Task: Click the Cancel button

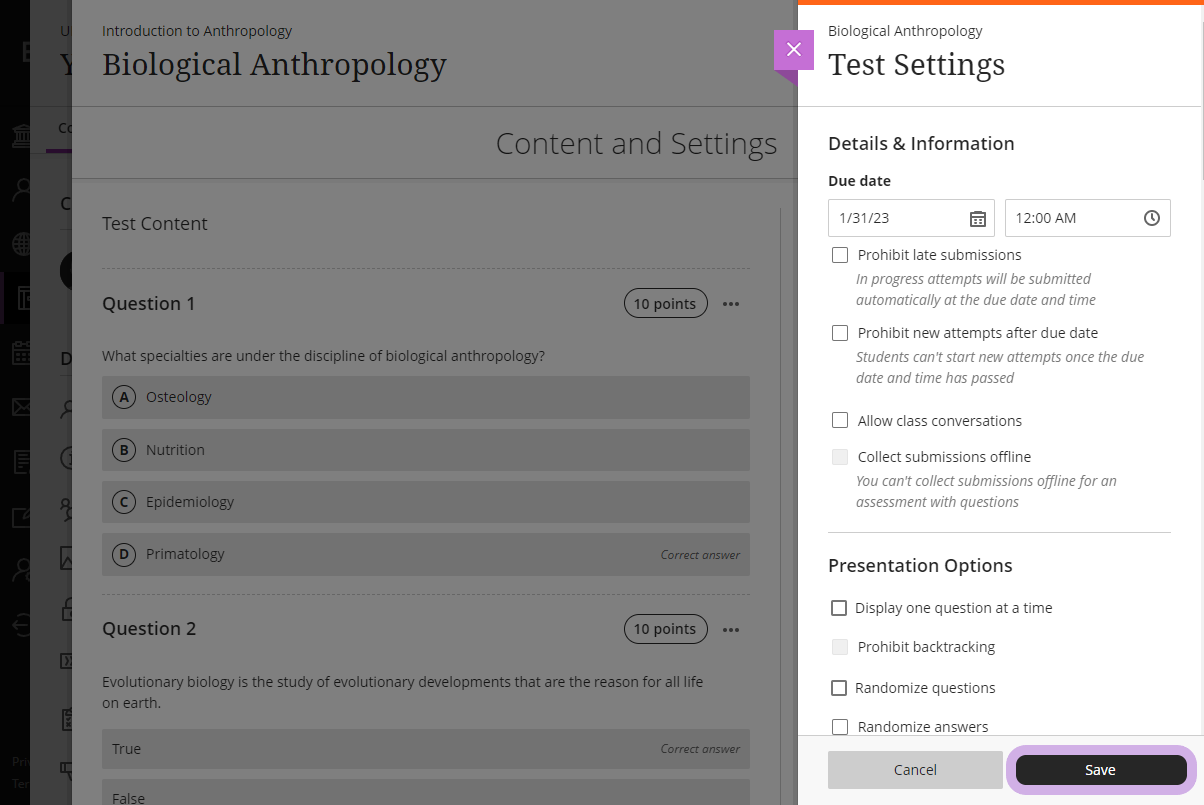Action: [x=915, y=770]
